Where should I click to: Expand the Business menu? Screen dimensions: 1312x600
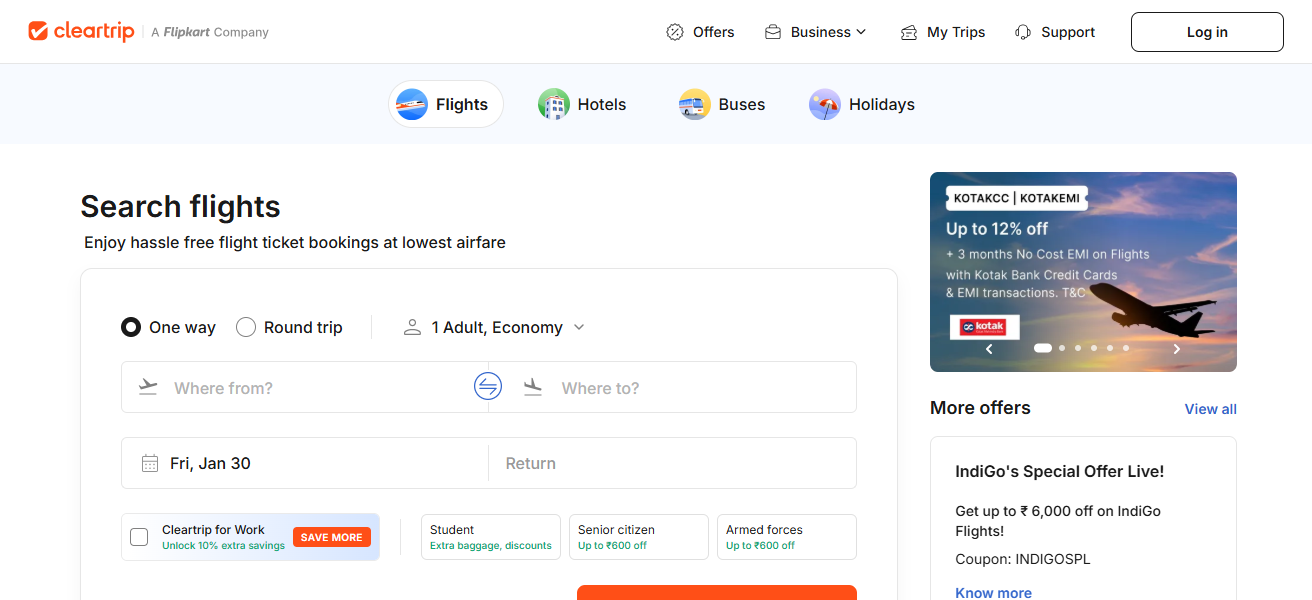(815, 32)
